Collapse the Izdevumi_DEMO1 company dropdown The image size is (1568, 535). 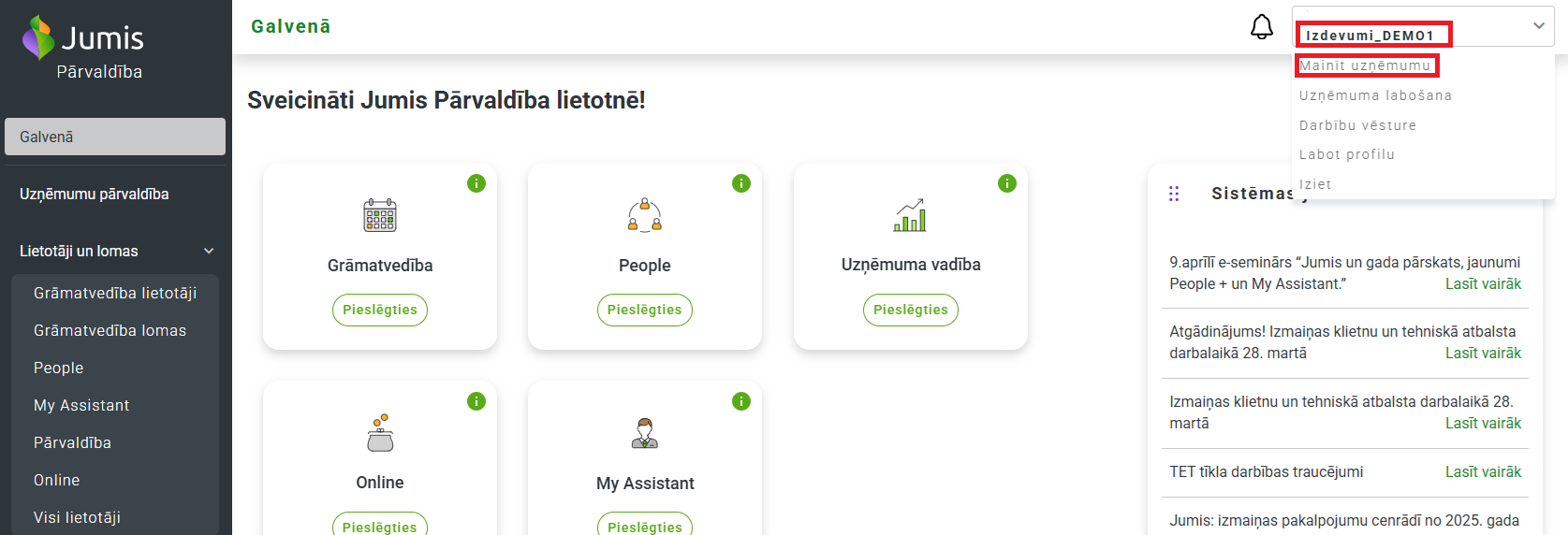pos(1539,26)
